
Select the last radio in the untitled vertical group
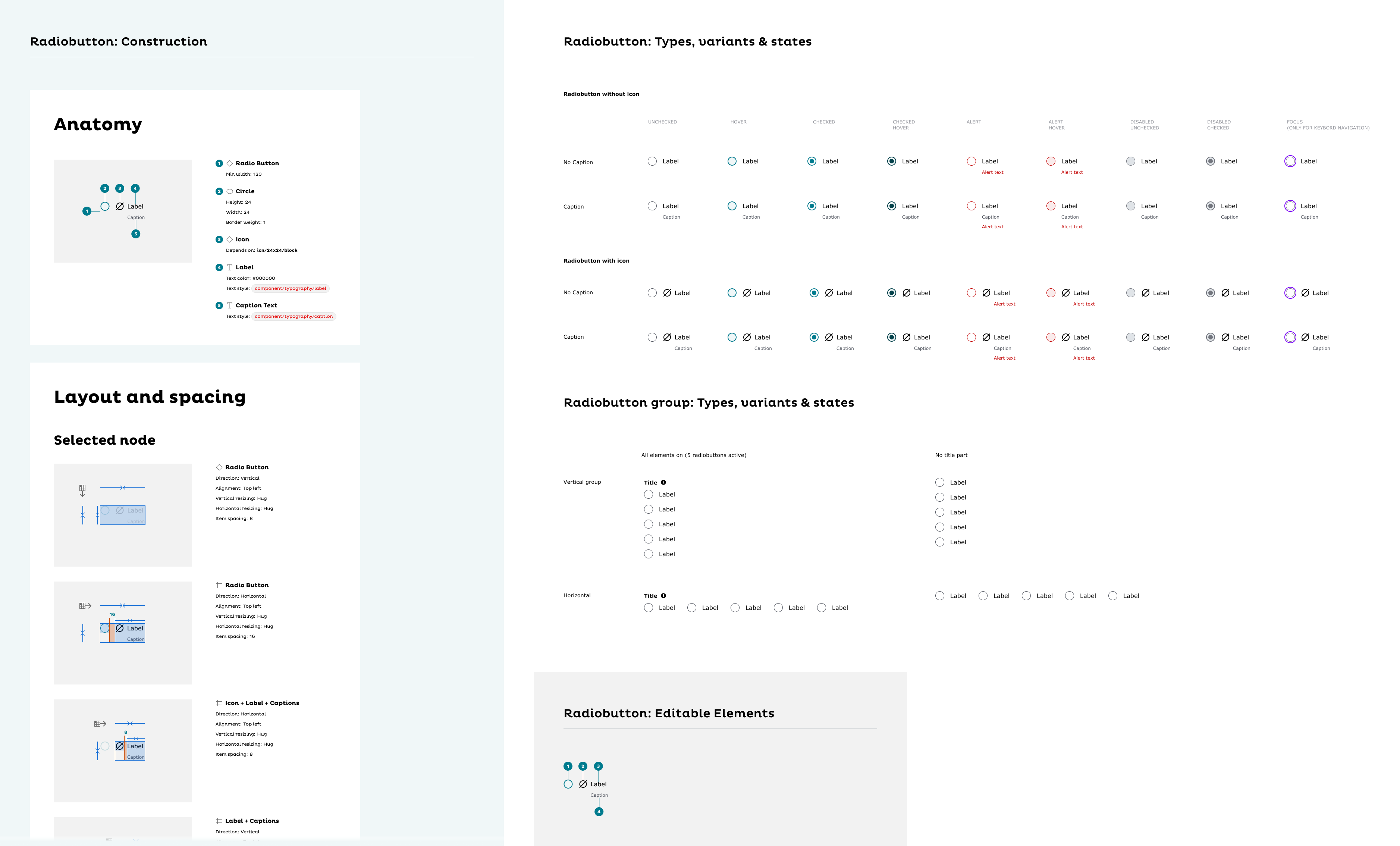(x=940, y=543)
